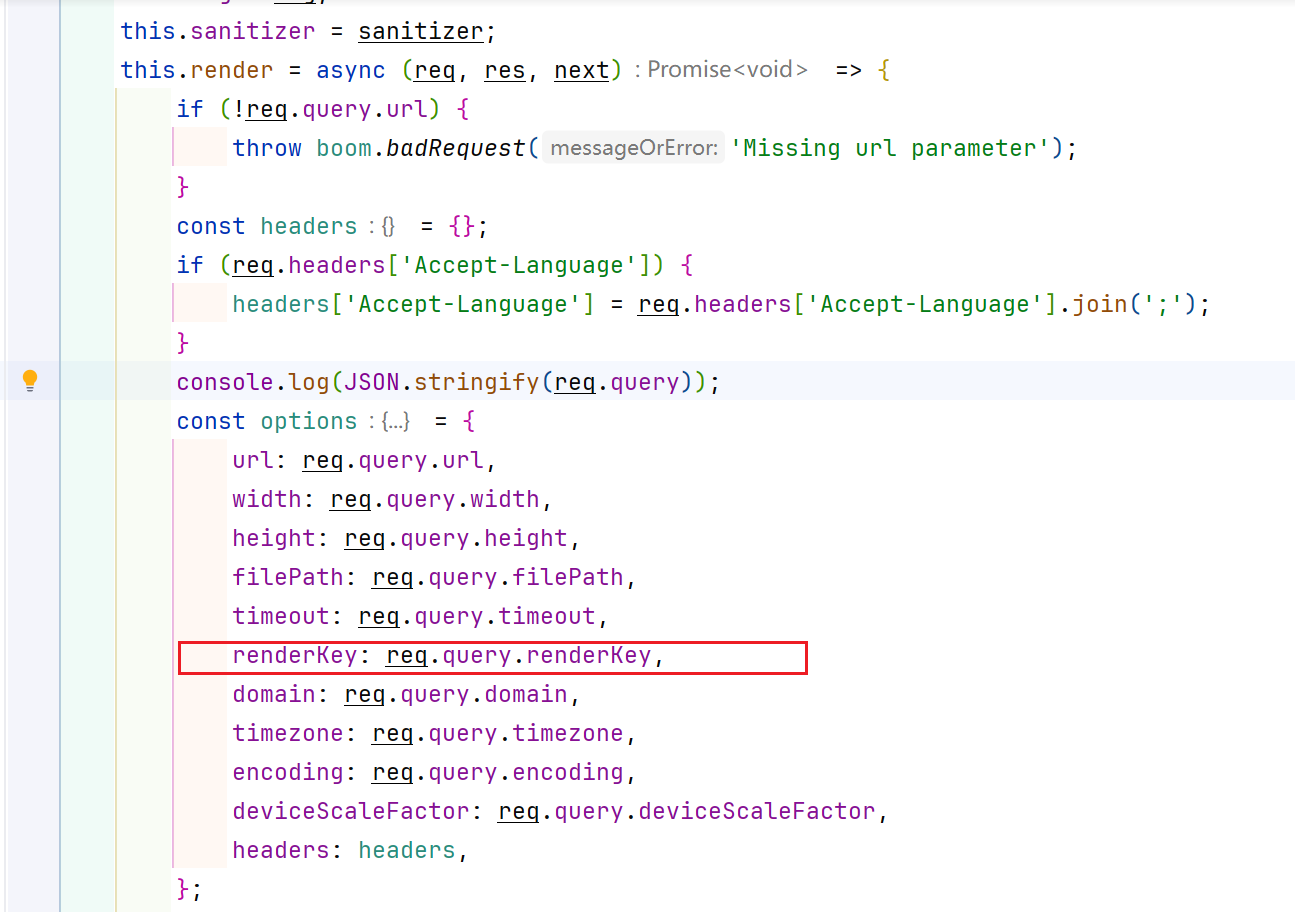Click the async keyword
Screen dimensions: 1295x912
[x=350, y=70]
